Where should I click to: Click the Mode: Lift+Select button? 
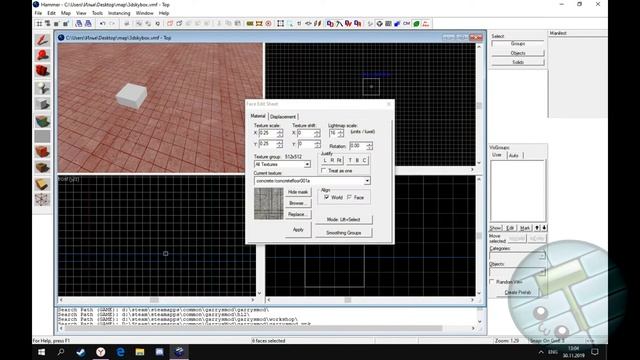click(x=344, y=219)
